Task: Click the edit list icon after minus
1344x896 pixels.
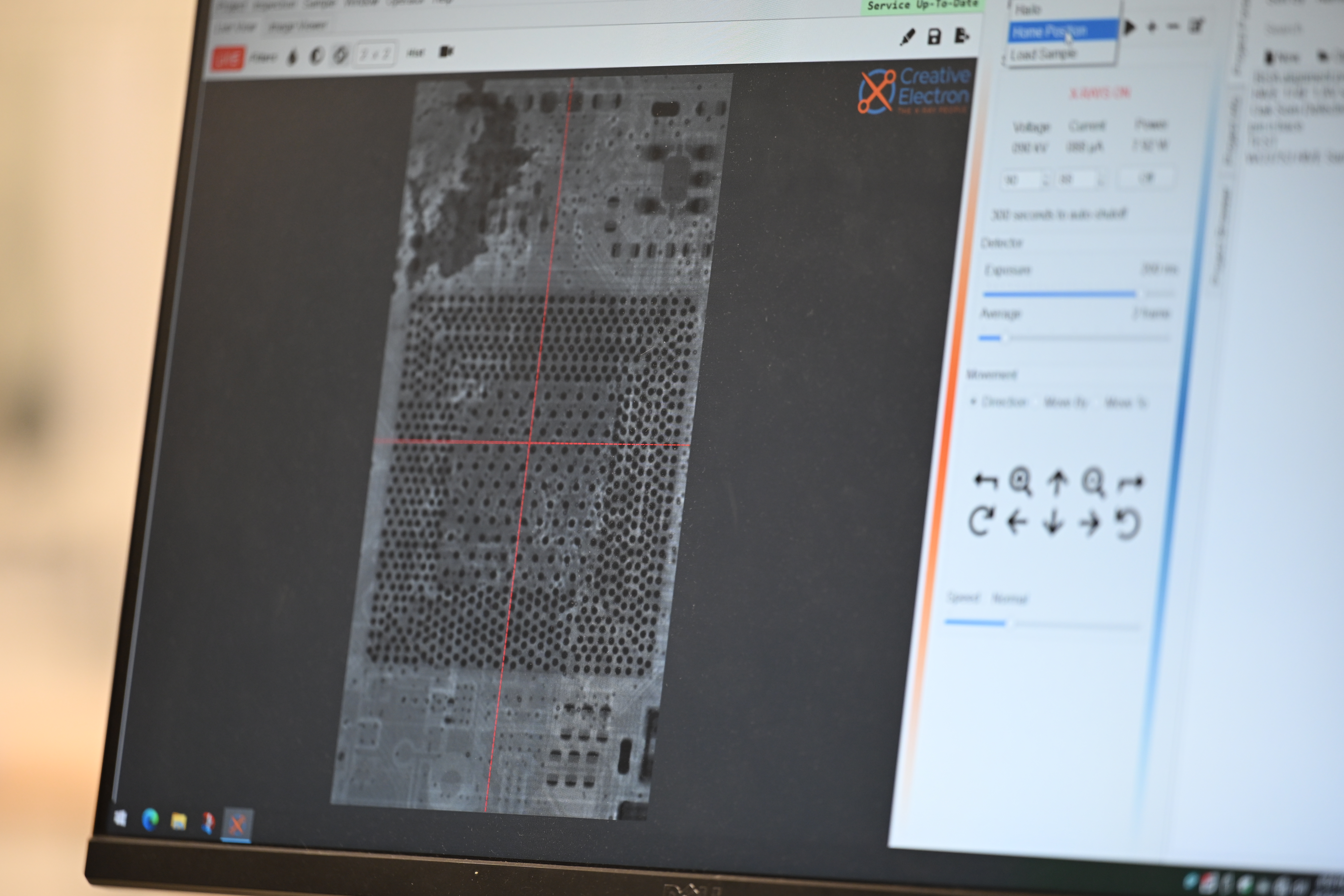Action: click(x=1196, y=26)
